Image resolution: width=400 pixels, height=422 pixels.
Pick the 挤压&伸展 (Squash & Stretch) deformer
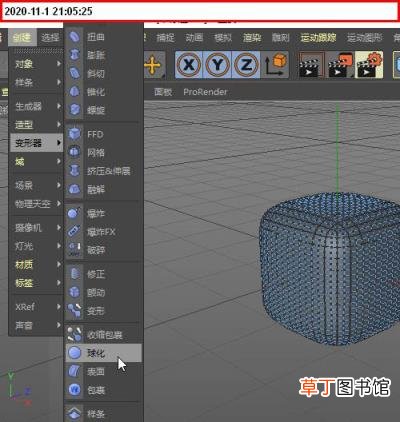(104, 171)
